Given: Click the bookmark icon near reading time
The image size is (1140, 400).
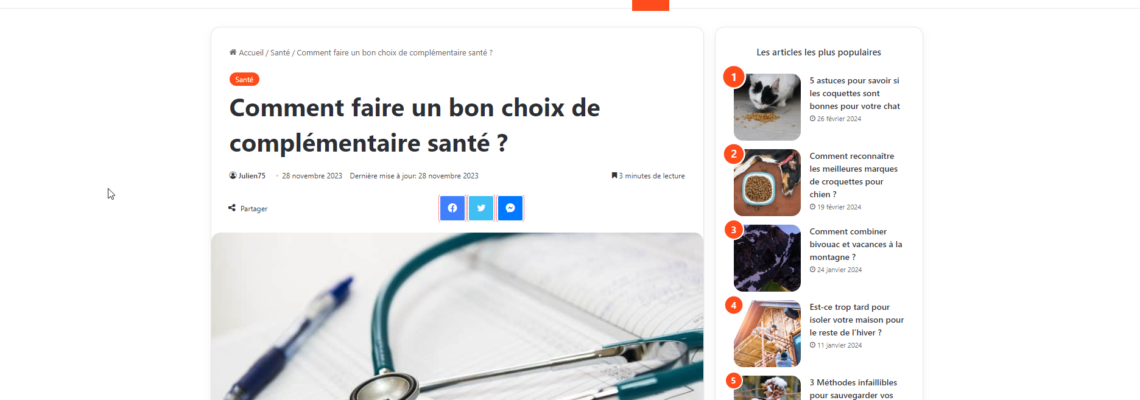Looking at the screenshot, I should point(614,175).
